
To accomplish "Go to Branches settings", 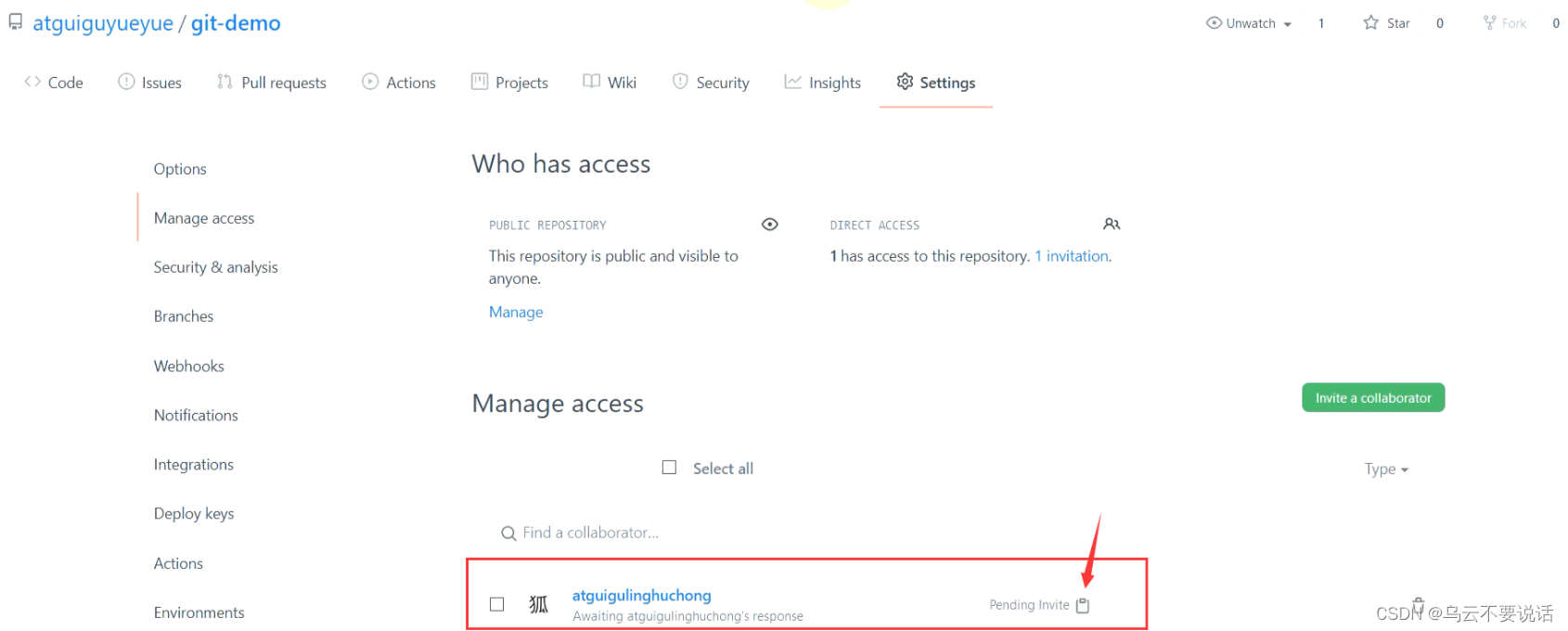I will click(184, 316).
